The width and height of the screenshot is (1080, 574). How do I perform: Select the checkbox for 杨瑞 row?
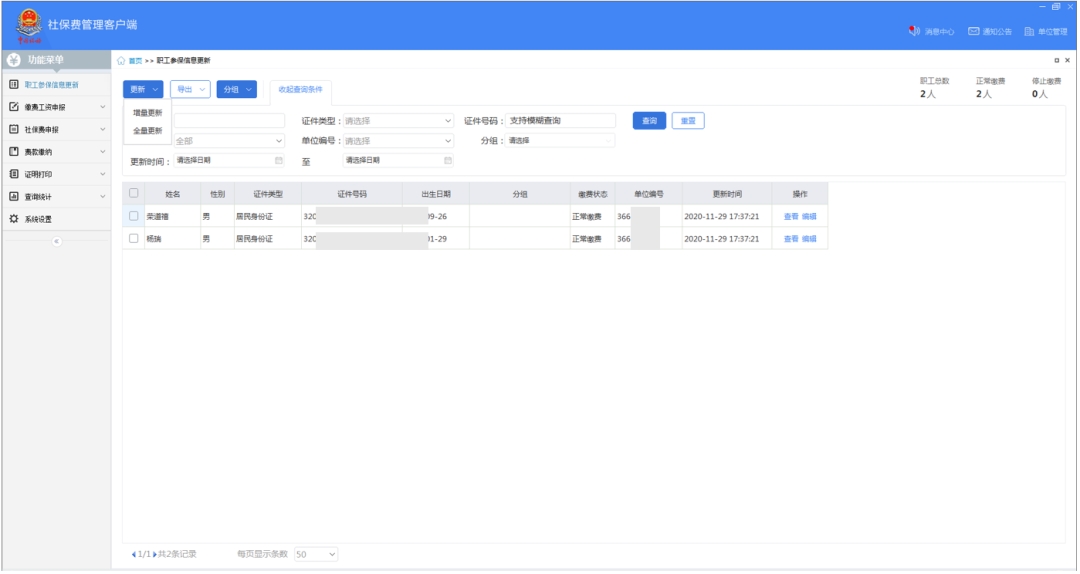click(x=134, y=239)
